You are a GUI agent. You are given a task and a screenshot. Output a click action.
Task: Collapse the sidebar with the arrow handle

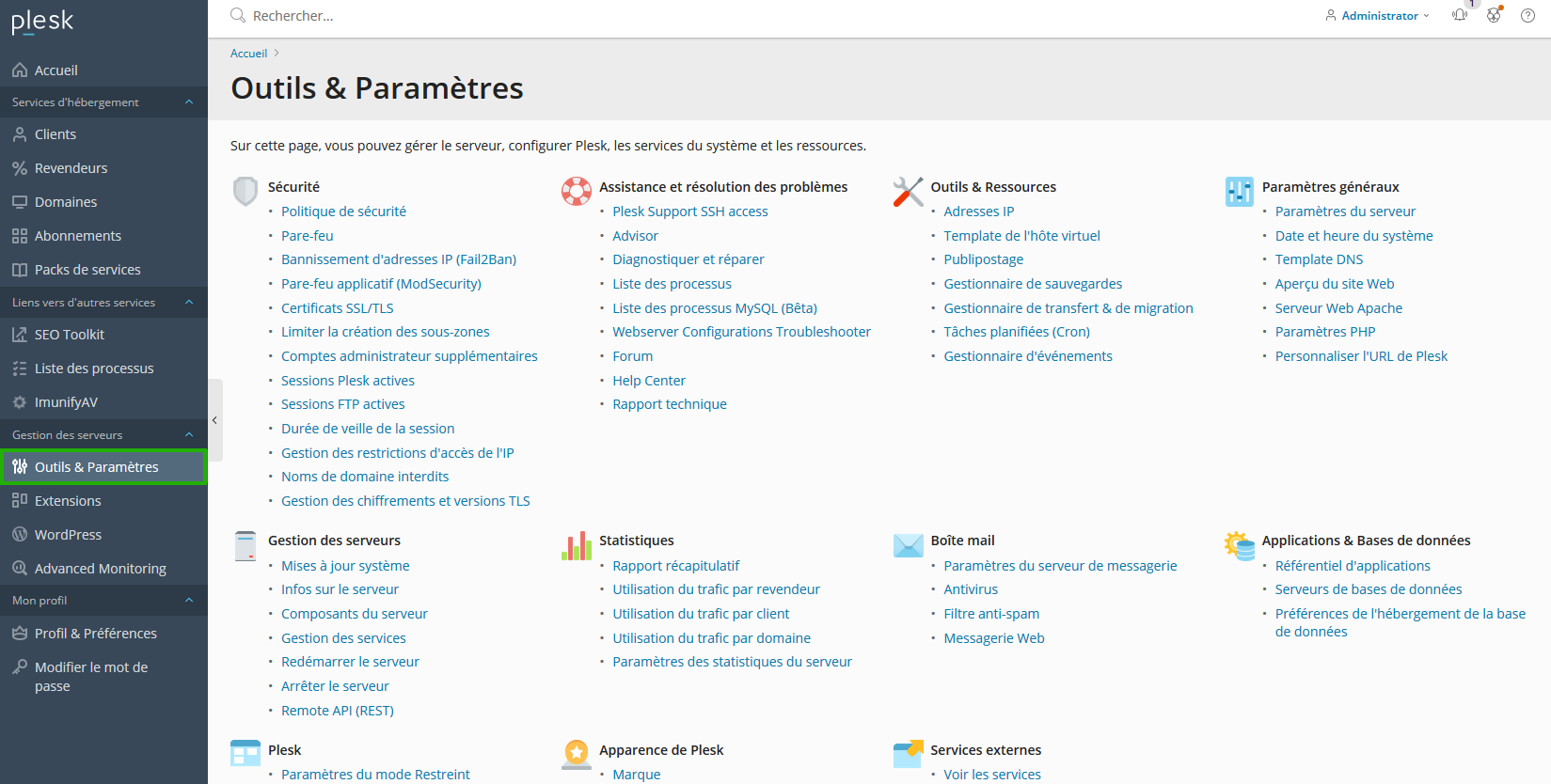(x=215, y=420)
